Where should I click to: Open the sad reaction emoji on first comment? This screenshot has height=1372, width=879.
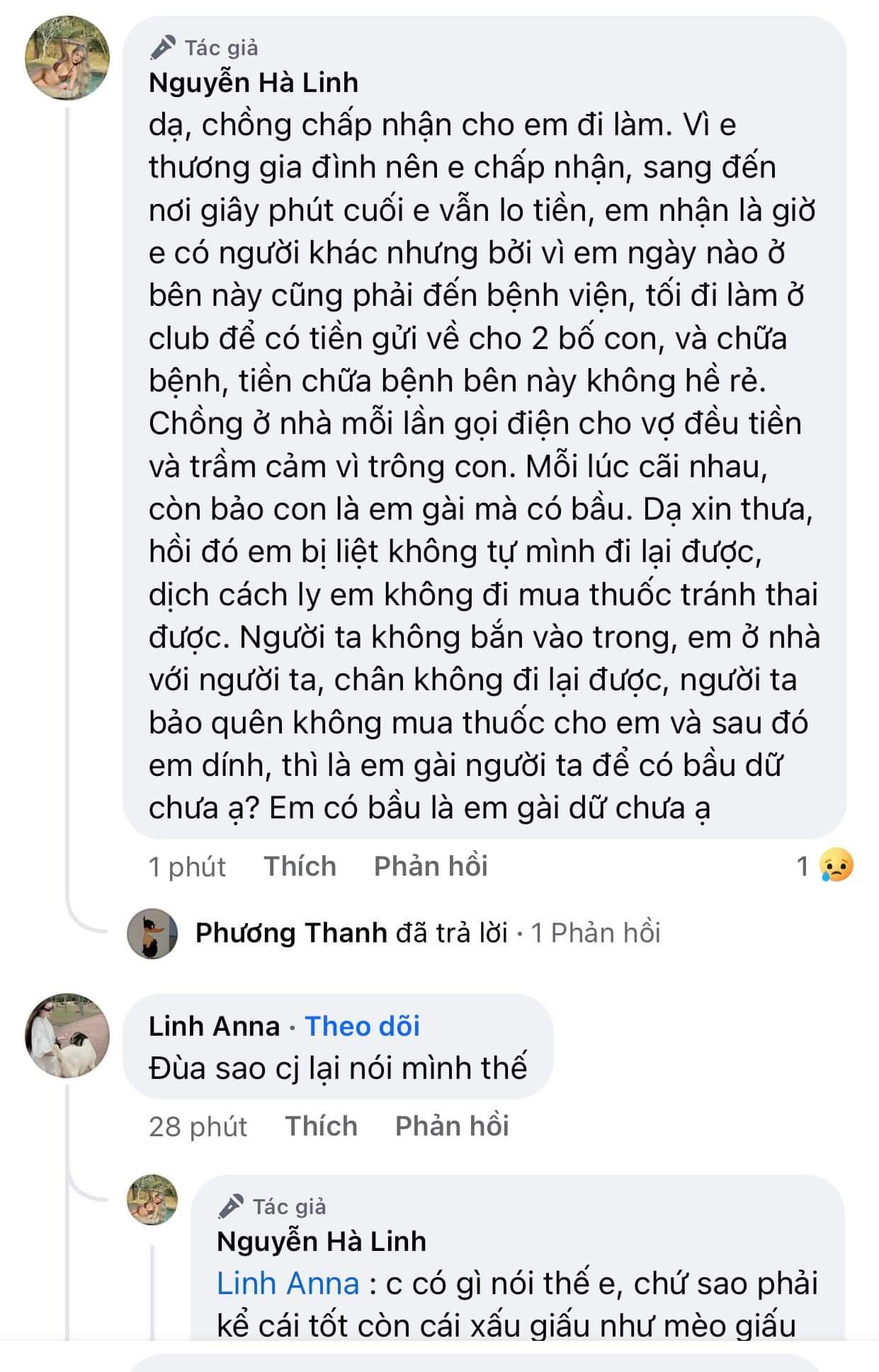[x=836, y=865]
